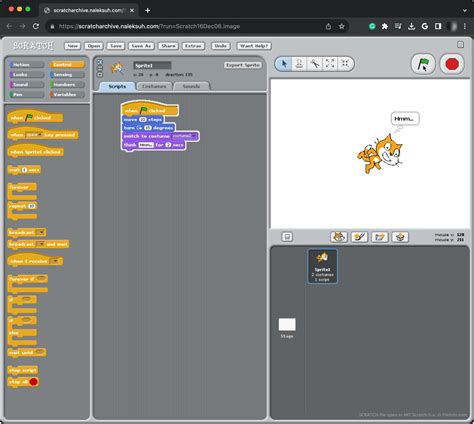Click the Share button
The height and width of the screenshot is (424, 474).
pyautogui.click(x=168, y=46)
